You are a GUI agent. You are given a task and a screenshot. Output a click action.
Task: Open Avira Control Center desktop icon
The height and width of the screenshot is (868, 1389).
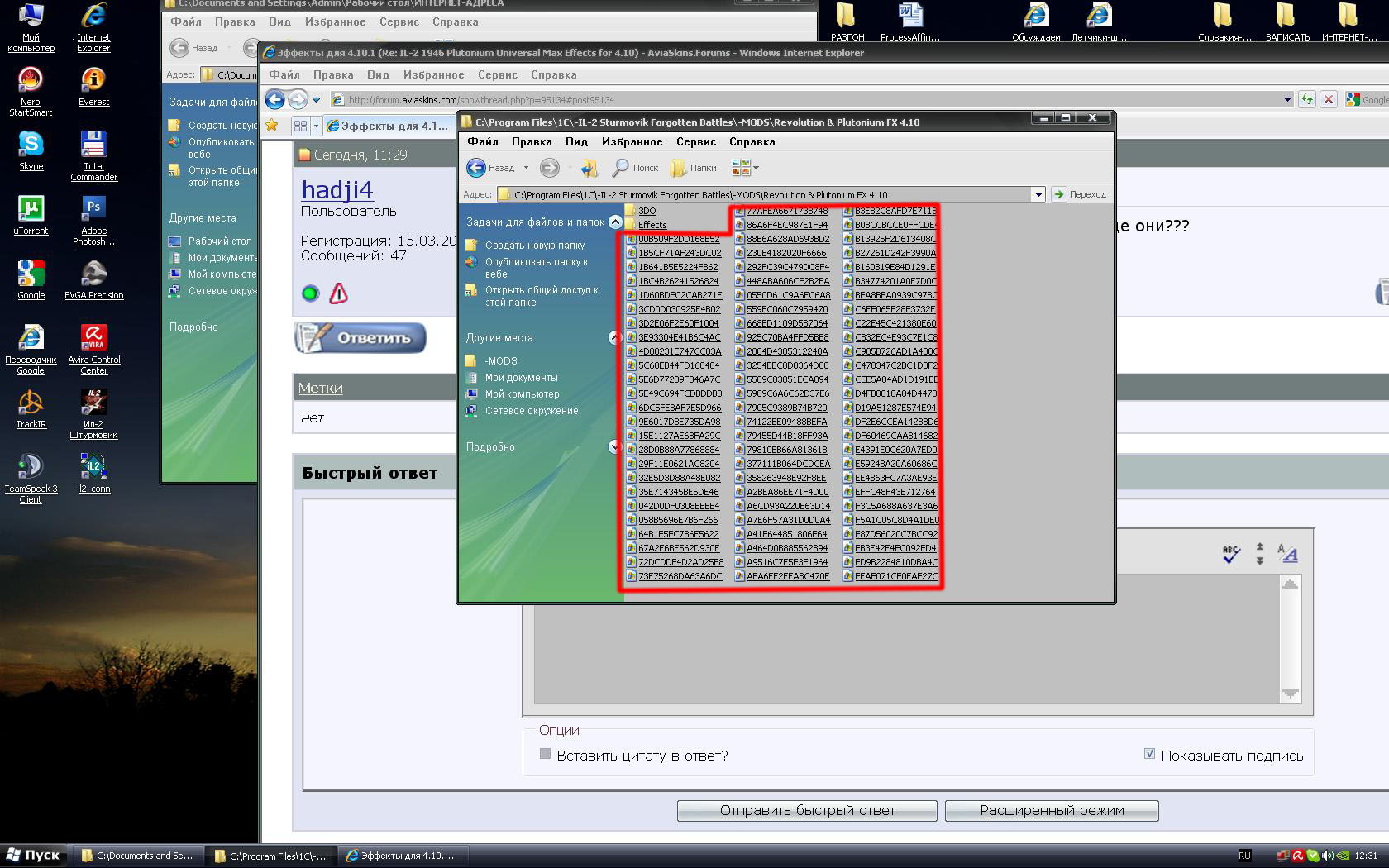(94, 350)
